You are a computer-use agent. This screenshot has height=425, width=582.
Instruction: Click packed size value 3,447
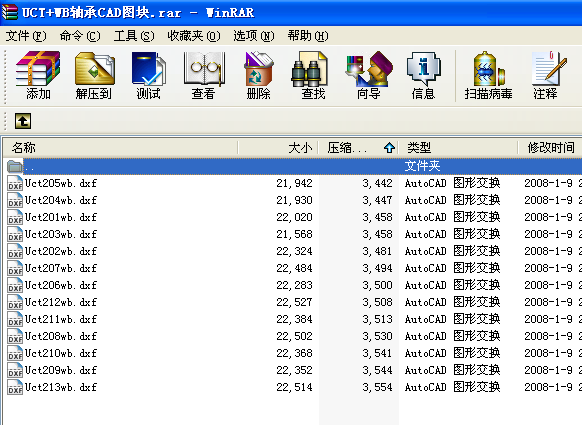click(377, 200)
